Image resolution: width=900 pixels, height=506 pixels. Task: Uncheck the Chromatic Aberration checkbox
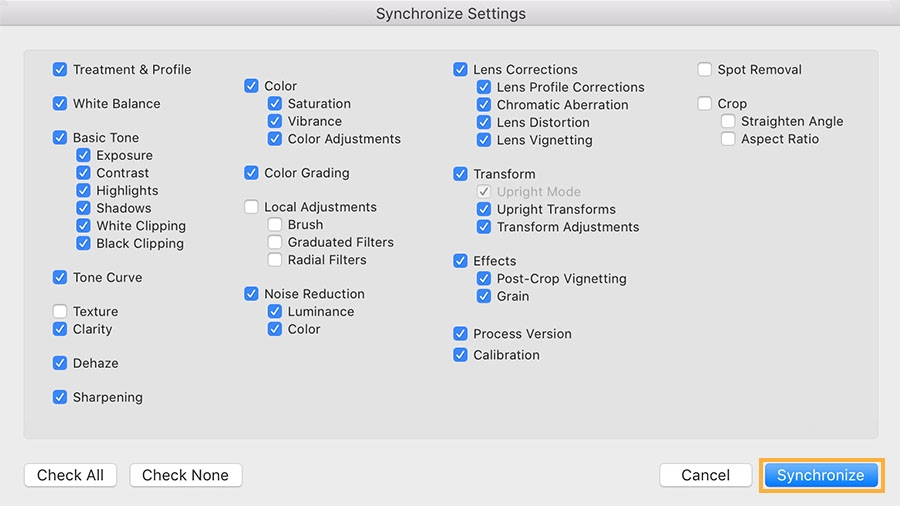484,105
